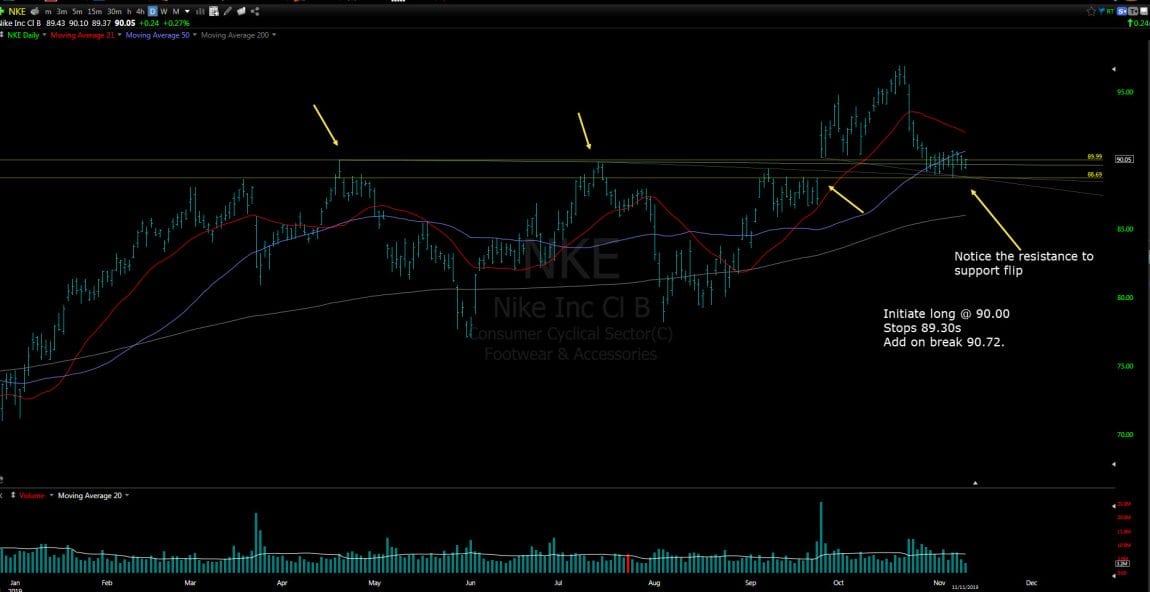Click the gray T button at top right
Screen dimensions: 1150x592
(x=1132, y=12)
